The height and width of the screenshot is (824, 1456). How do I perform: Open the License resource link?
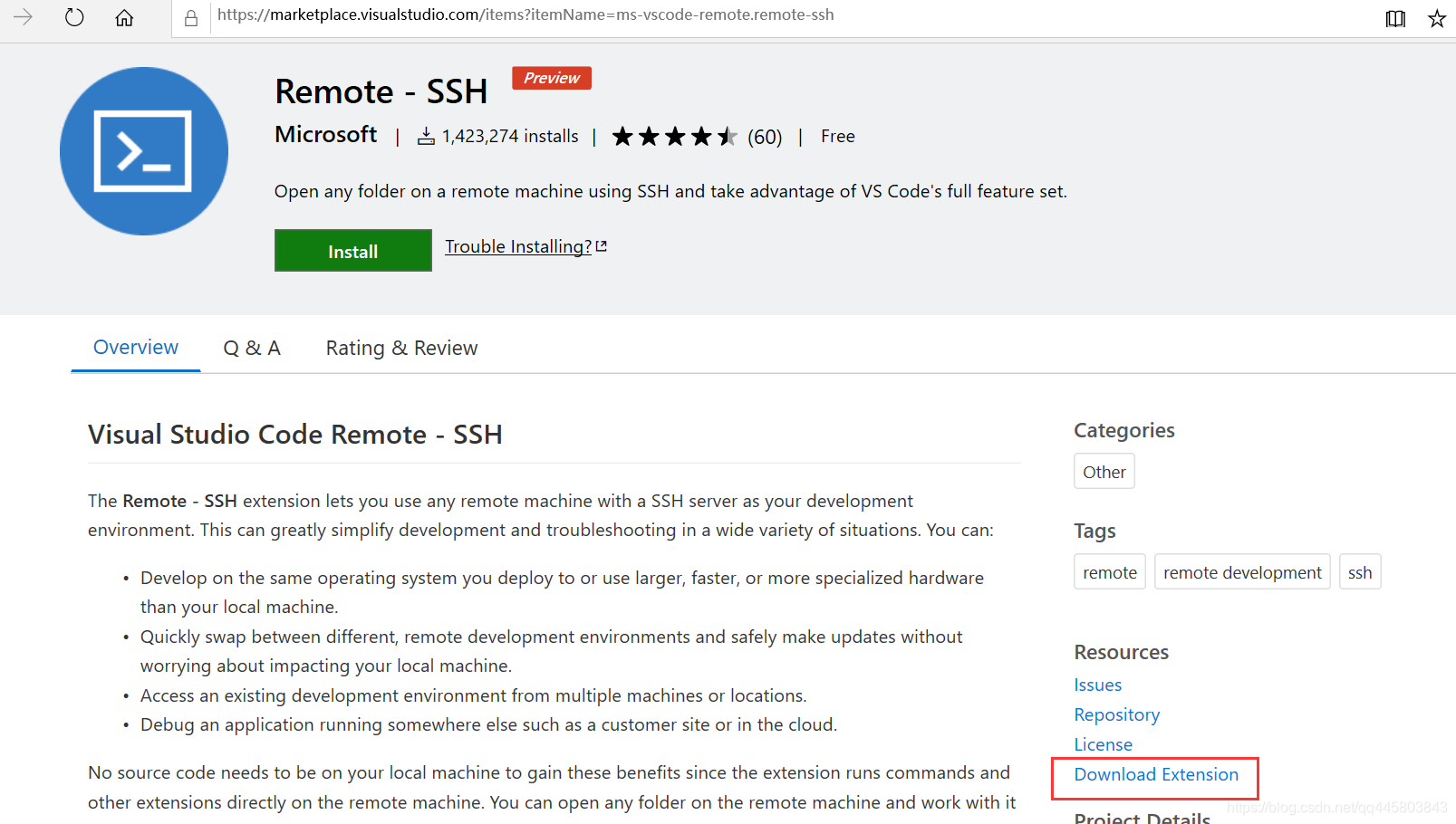point(1104,744)
